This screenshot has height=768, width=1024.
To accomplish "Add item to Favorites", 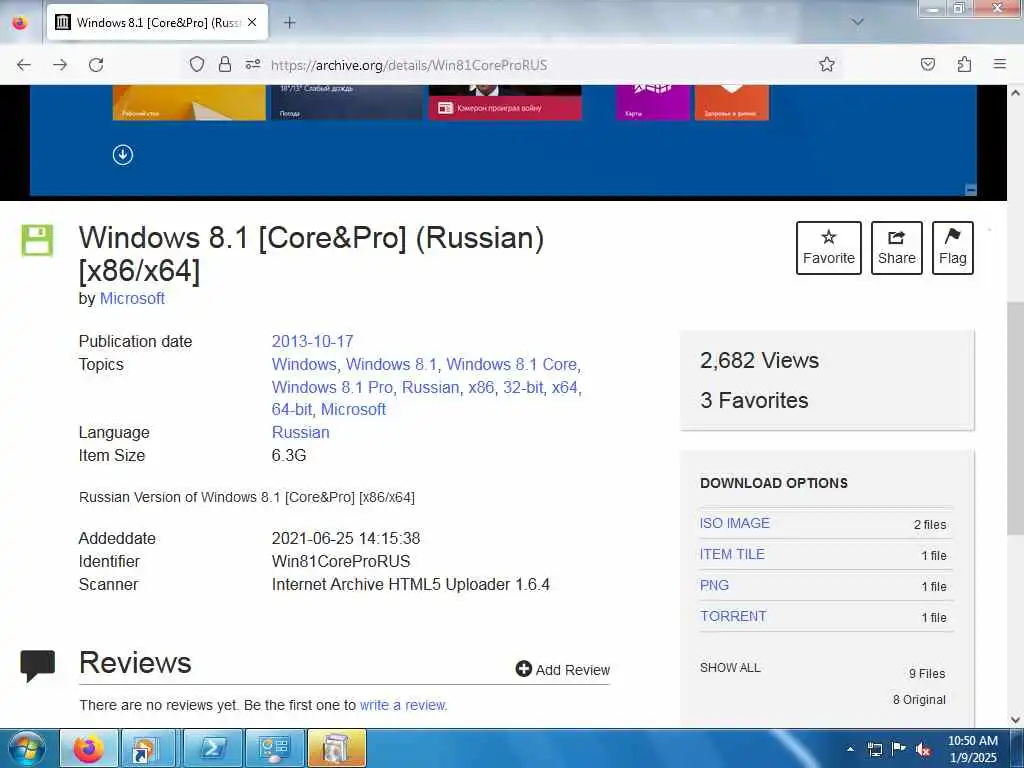I will pyautogui.click(x=829, y=248).
